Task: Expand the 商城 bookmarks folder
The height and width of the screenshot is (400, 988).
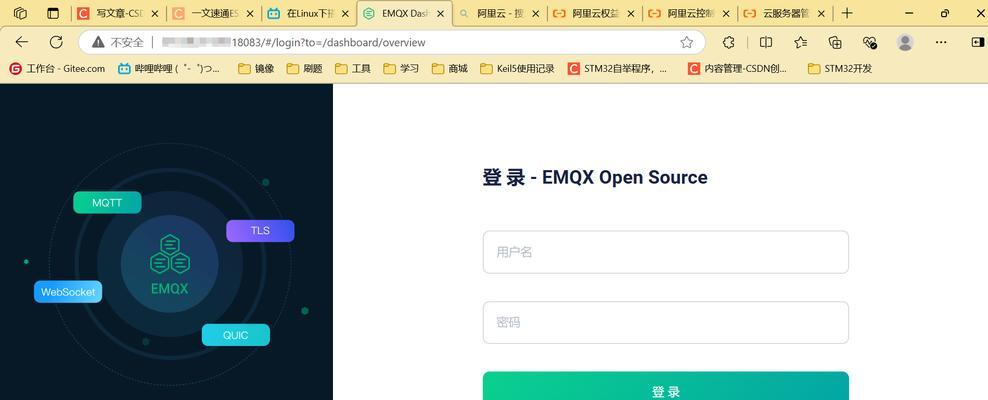Action: pos(450,69)
